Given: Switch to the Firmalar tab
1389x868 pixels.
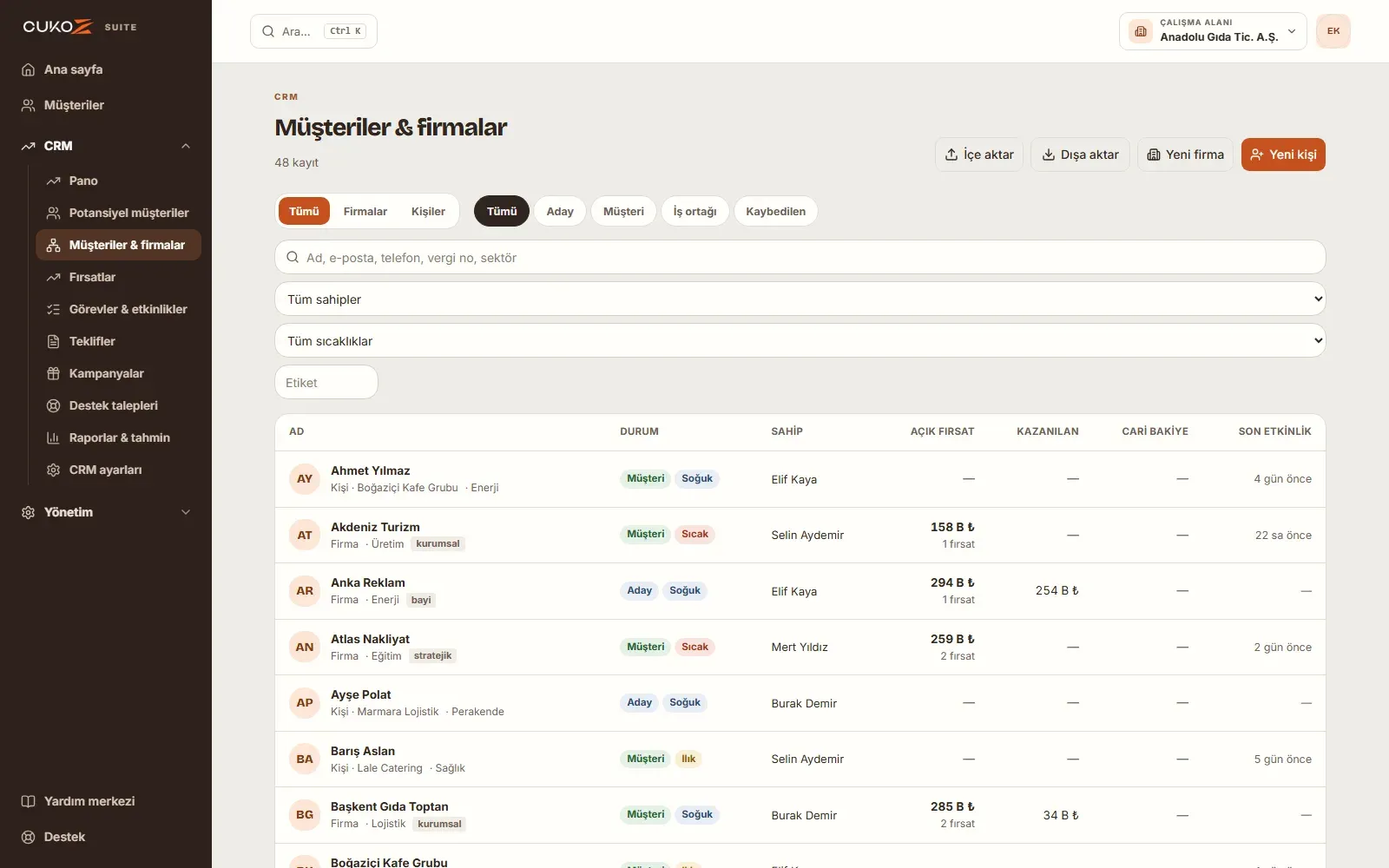Looking at the screenshot, I should tap(365, 211).
